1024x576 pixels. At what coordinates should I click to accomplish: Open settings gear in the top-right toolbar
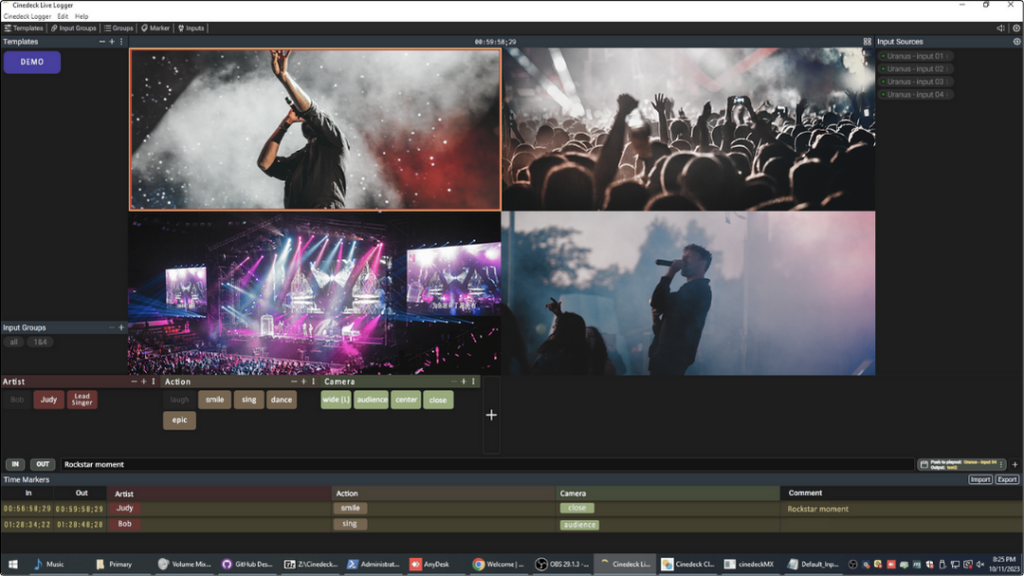(x=1016, y=28)
